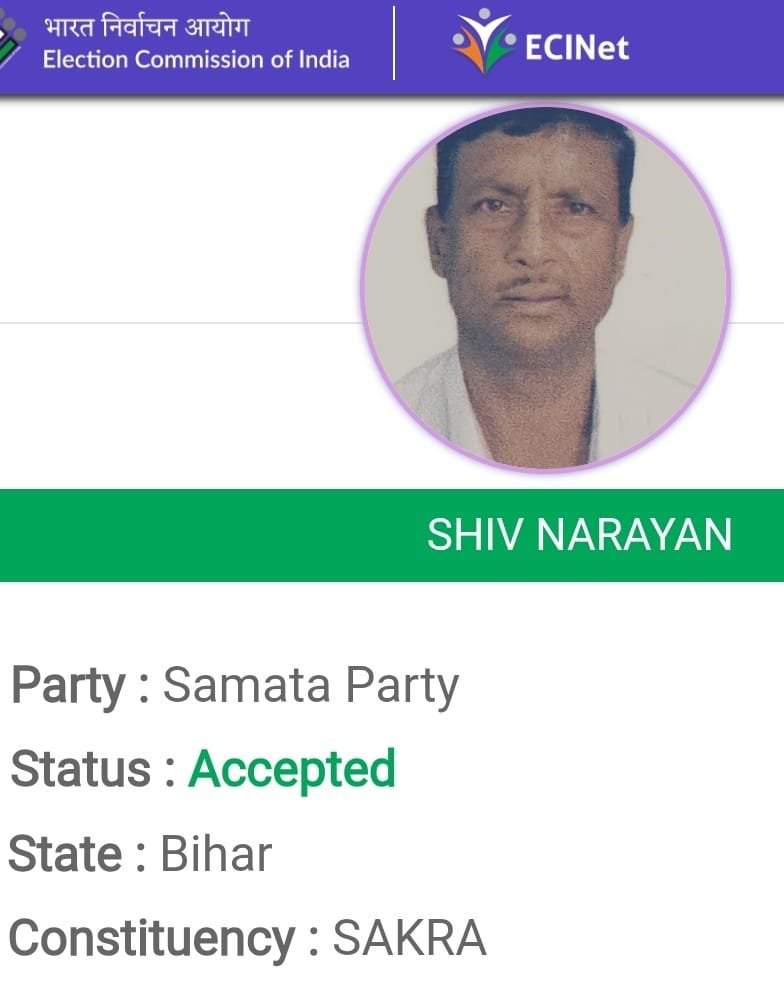784x1005 pixels.
Task: Click the 'Bihar' state value
Action: pos(216,854)
